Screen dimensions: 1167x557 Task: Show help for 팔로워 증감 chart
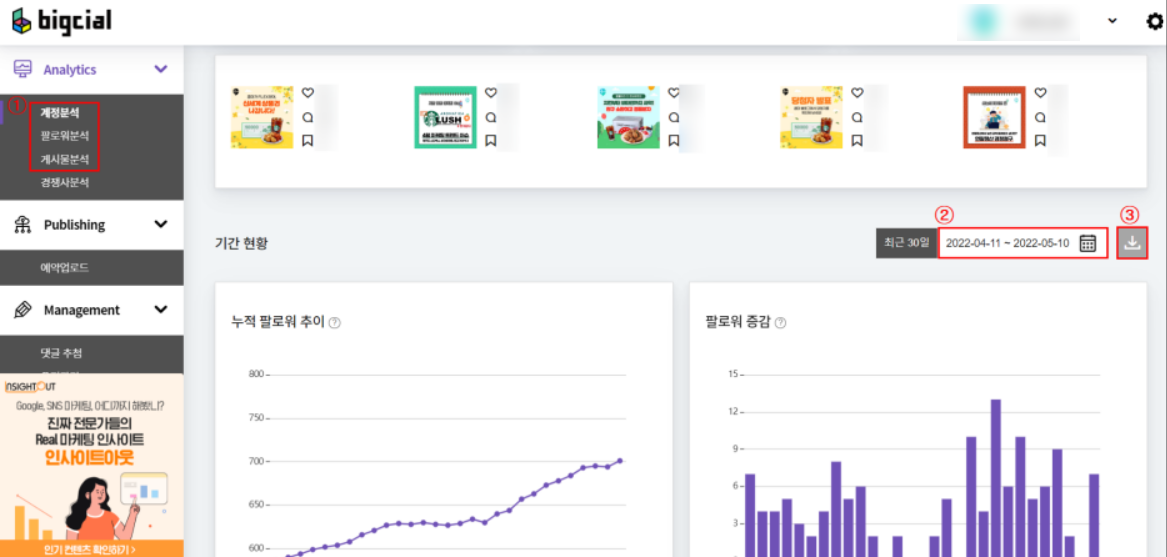tap(781, 323)
